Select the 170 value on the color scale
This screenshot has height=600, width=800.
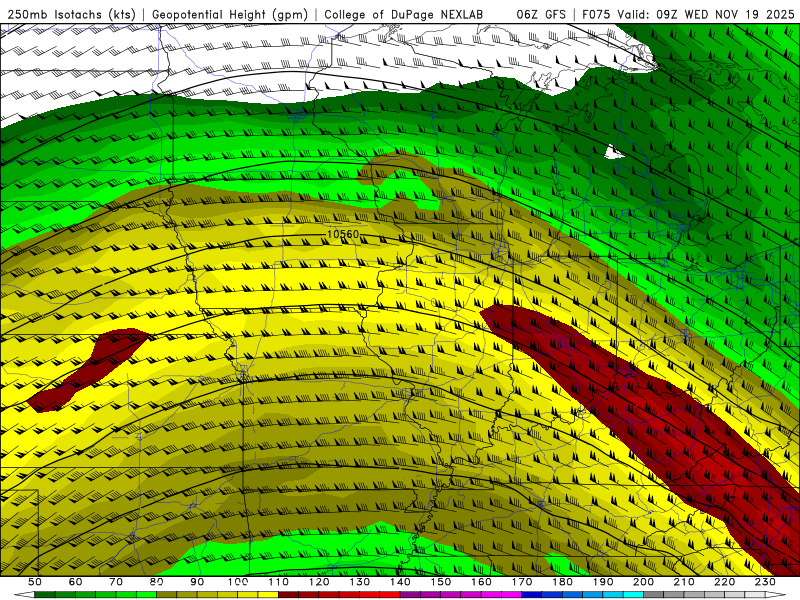coord(521,582)
